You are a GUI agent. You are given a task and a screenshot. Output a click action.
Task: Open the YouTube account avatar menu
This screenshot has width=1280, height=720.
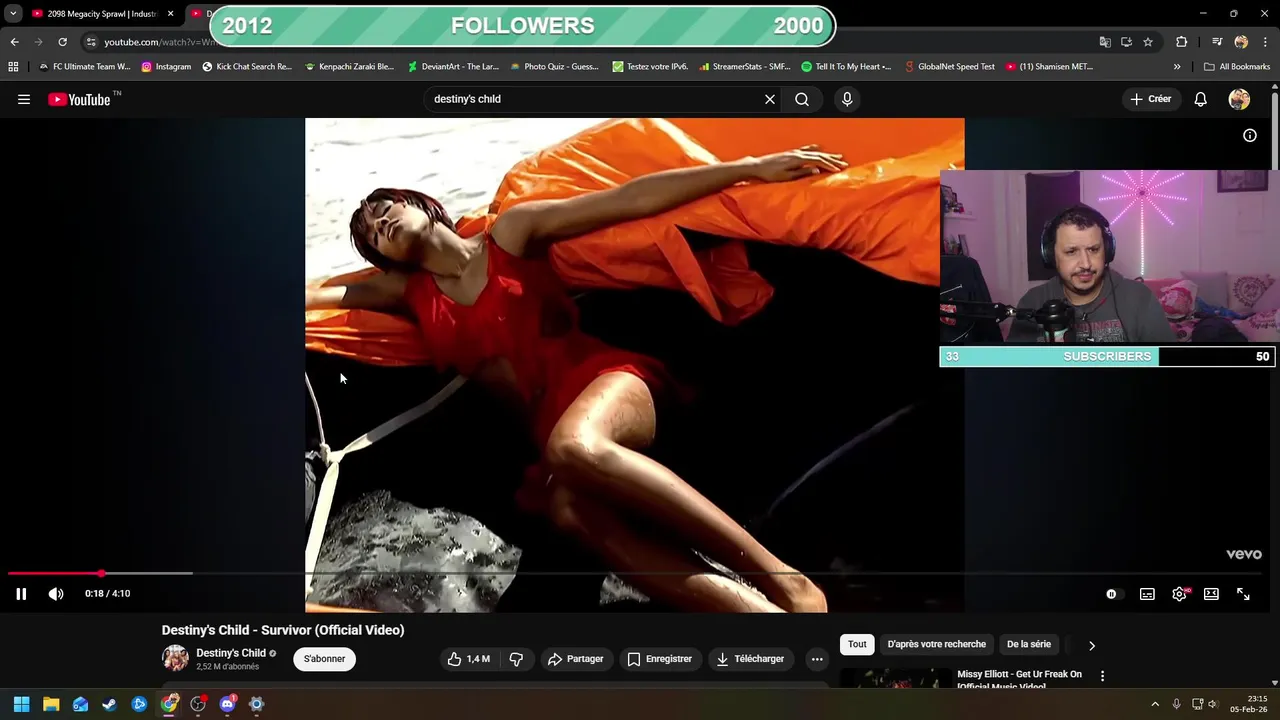[1239, 99]
